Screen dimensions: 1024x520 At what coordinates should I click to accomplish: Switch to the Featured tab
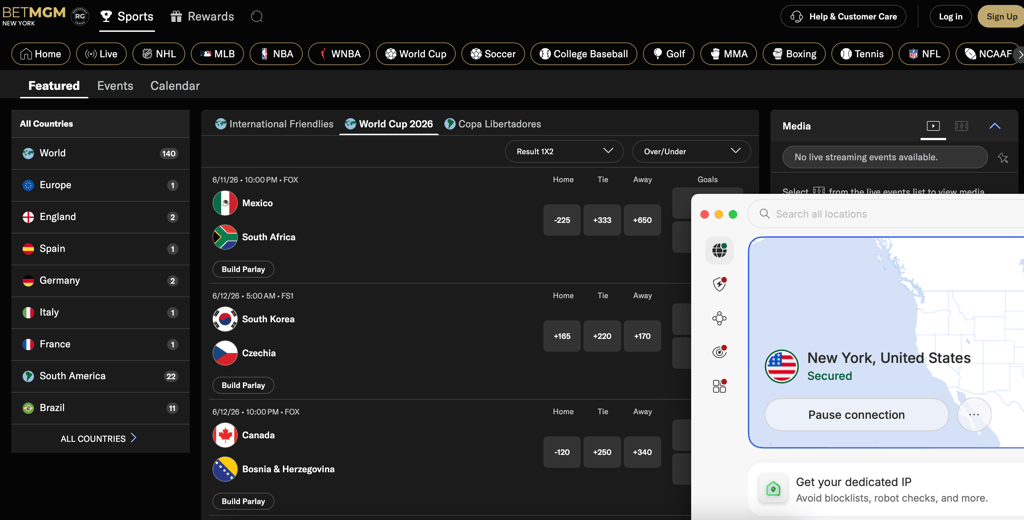[54, 86]
